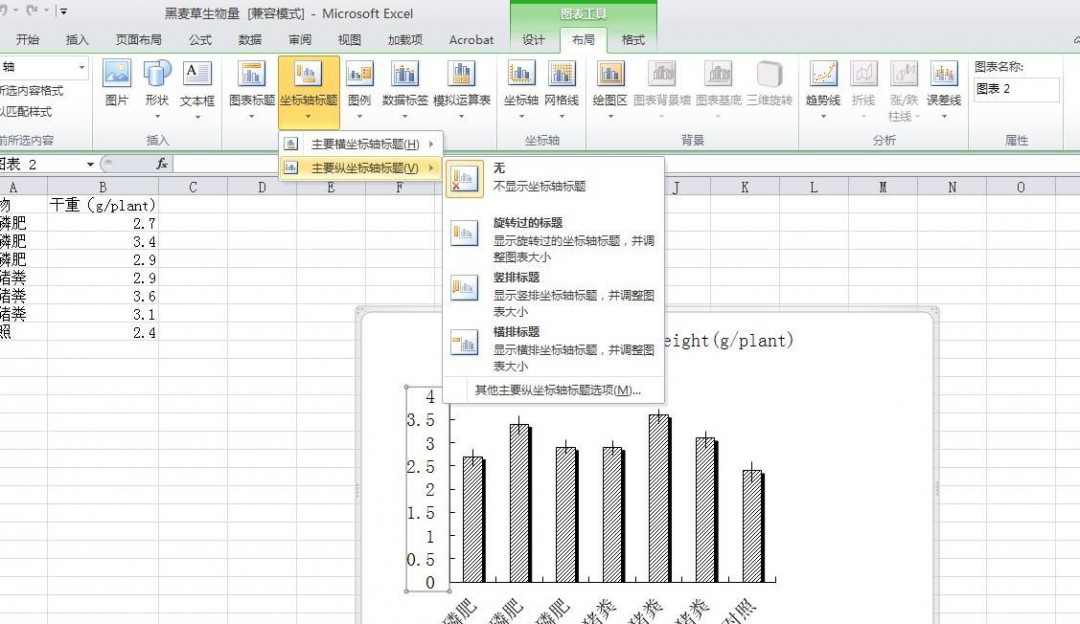Click the 图表名称 input field
The image size is (1080, 624).
1017,89
